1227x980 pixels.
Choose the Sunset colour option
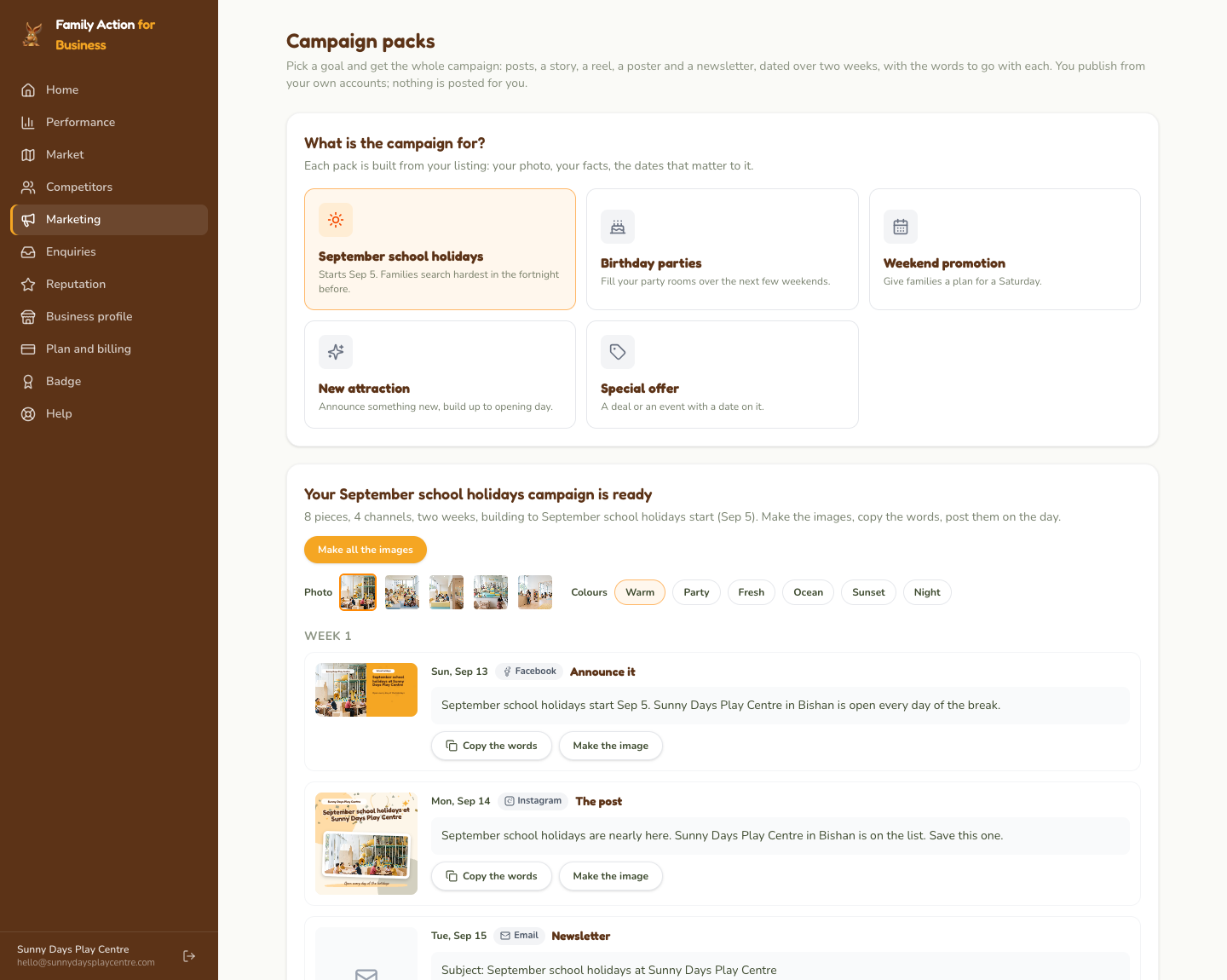tap(868, 592)
